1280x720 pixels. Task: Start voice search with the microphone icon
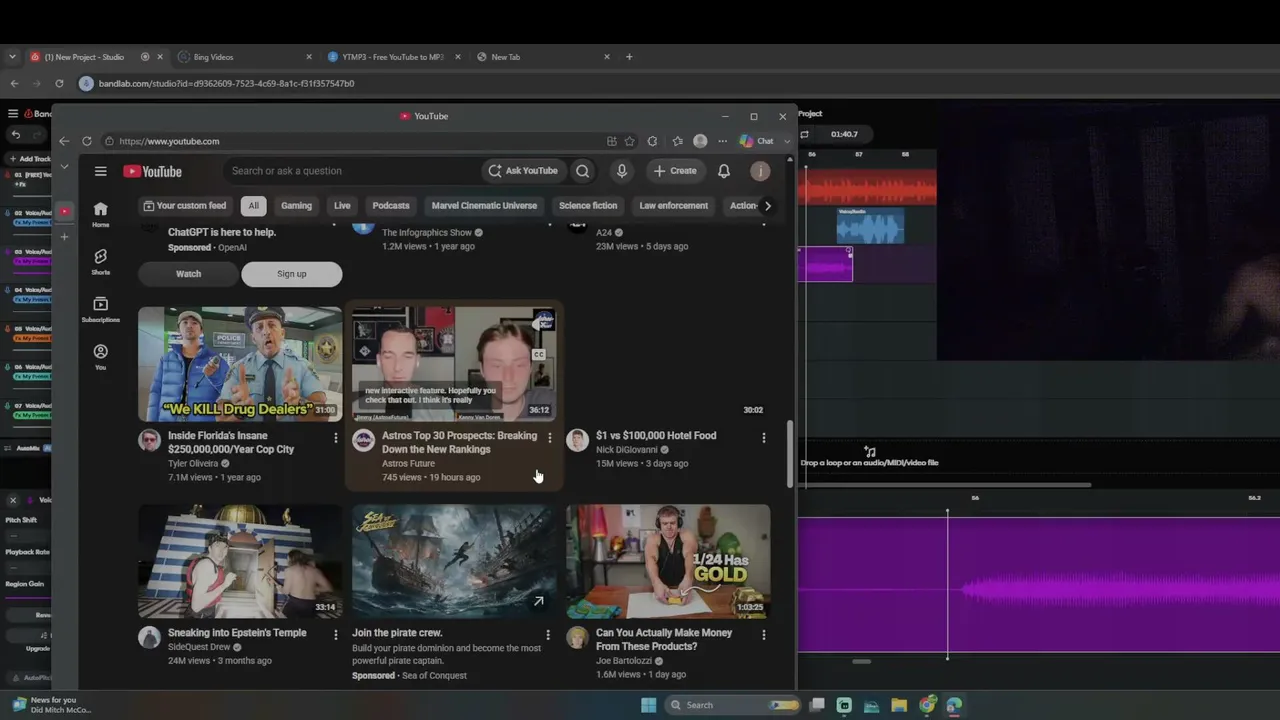(622, 171)
